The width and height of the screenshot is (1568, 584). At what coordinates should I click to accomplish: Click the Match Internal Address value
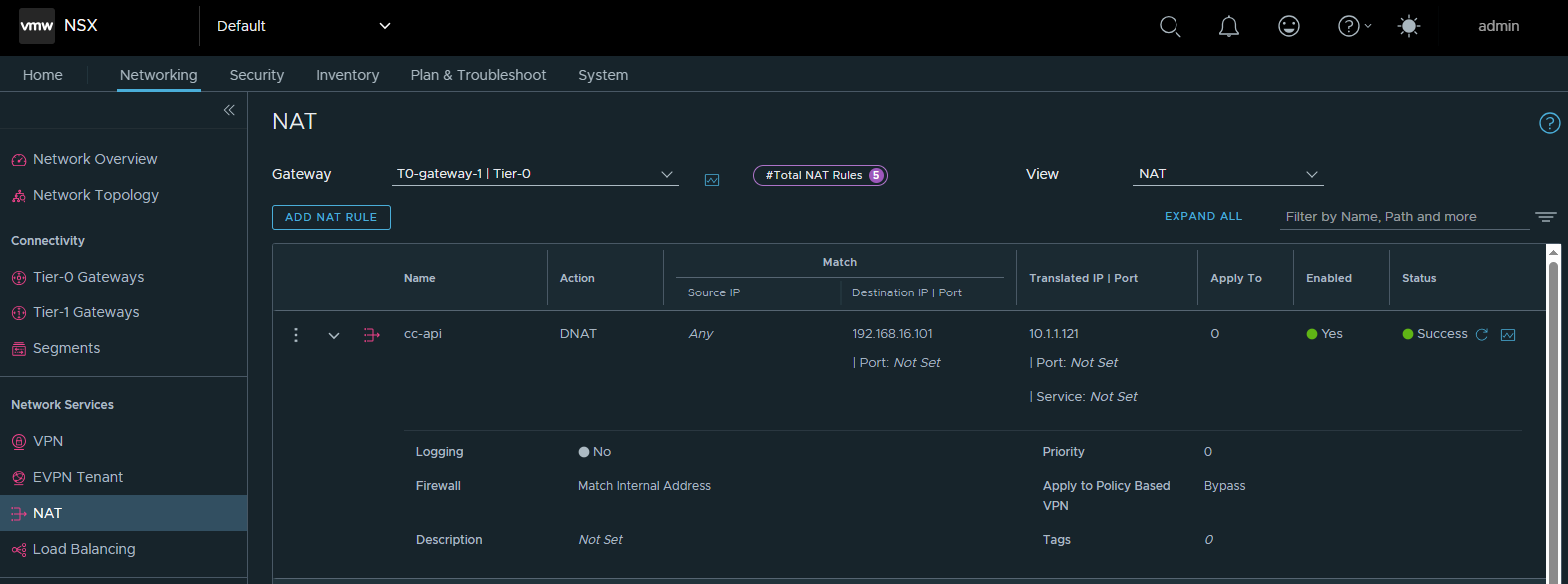click(x=644, y=486)
